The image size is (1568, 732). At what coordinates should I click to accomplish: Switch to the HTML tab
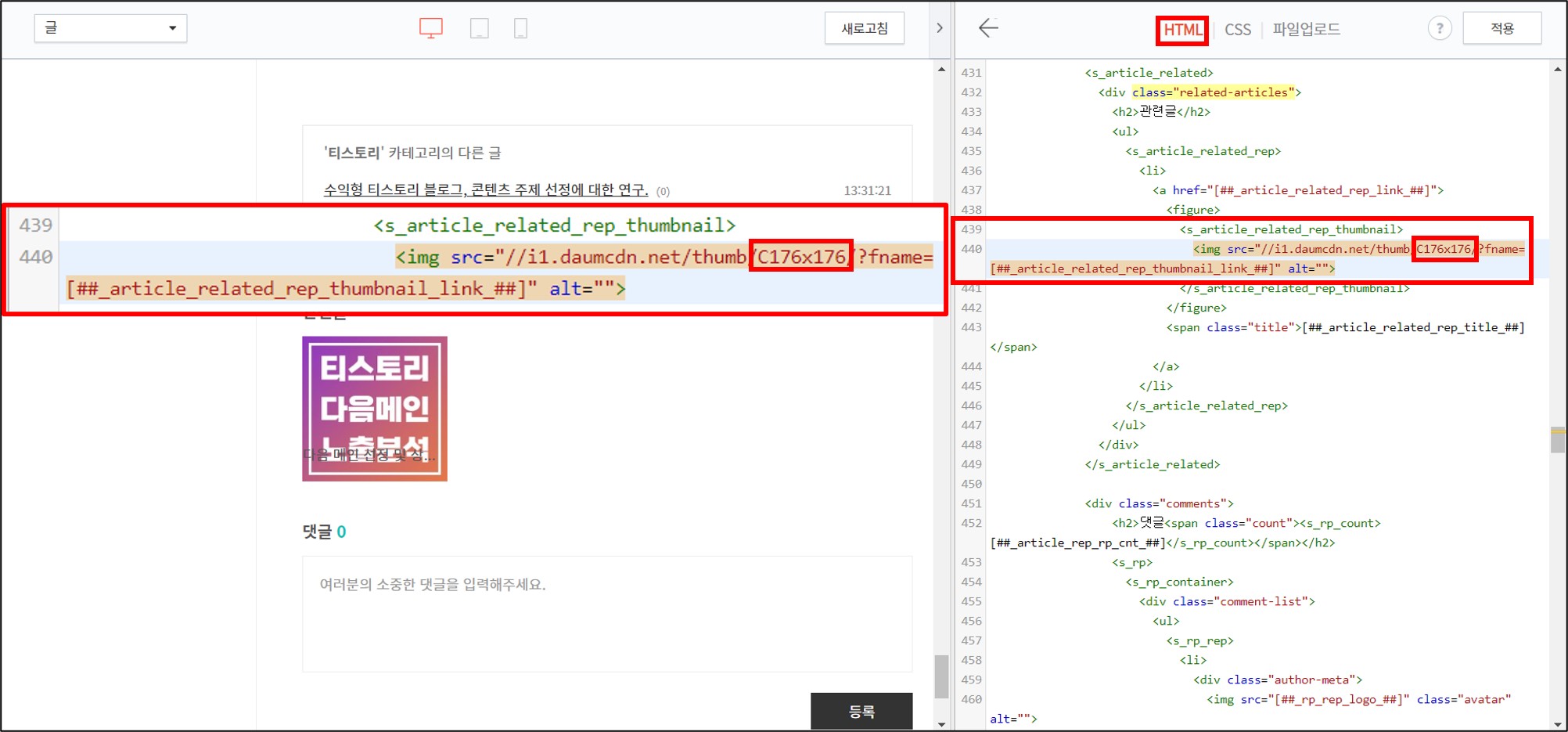pos(1182,30)
